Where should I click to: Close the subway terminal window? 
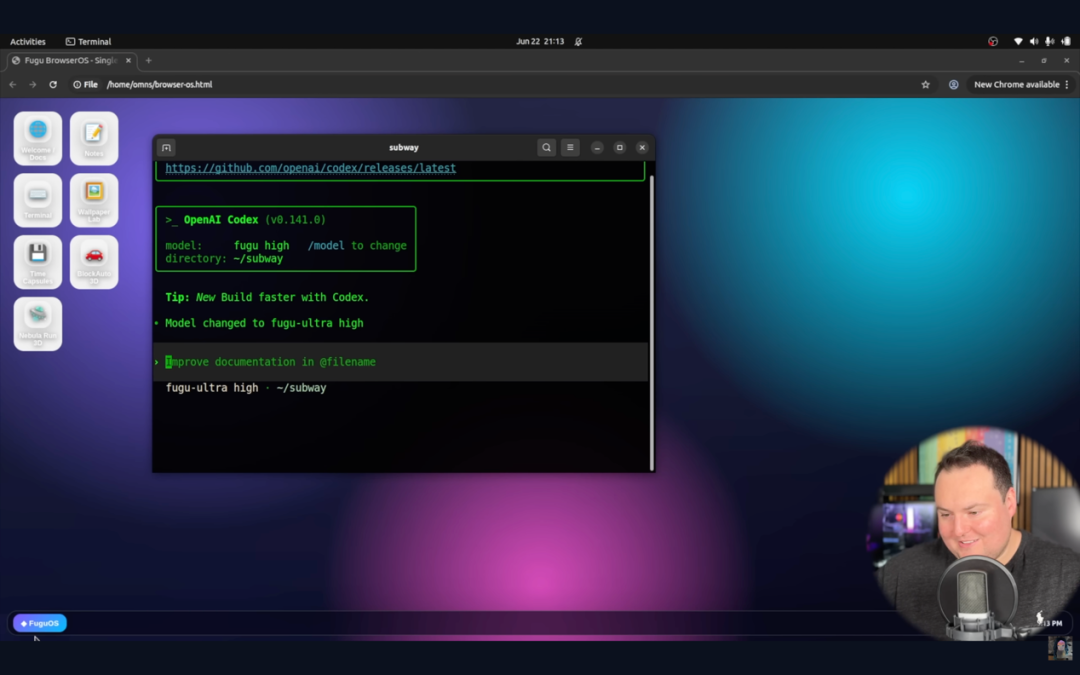pos(642,147)
